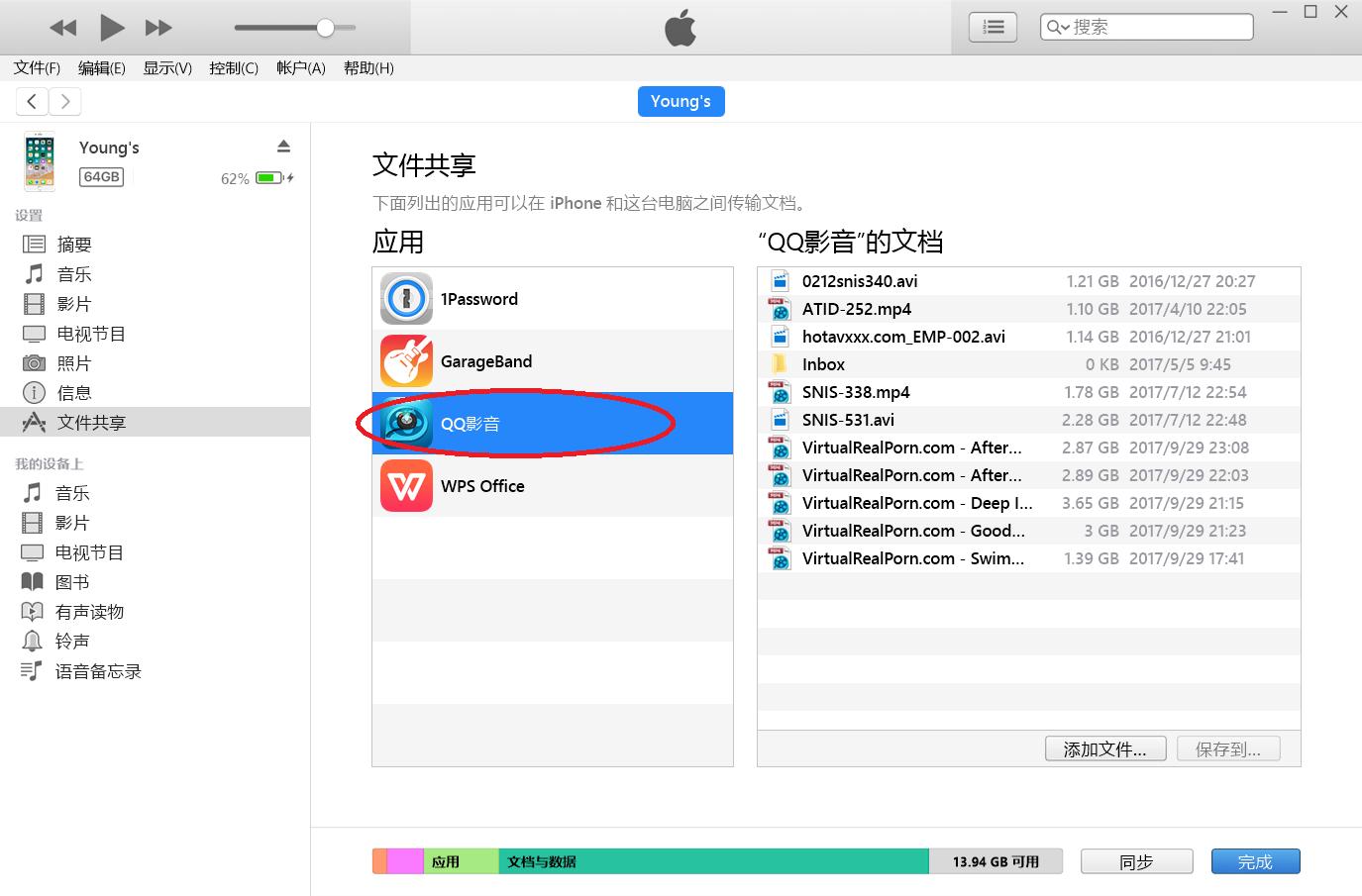Open the 帐户(A) menu

click(x=299, y=67)
